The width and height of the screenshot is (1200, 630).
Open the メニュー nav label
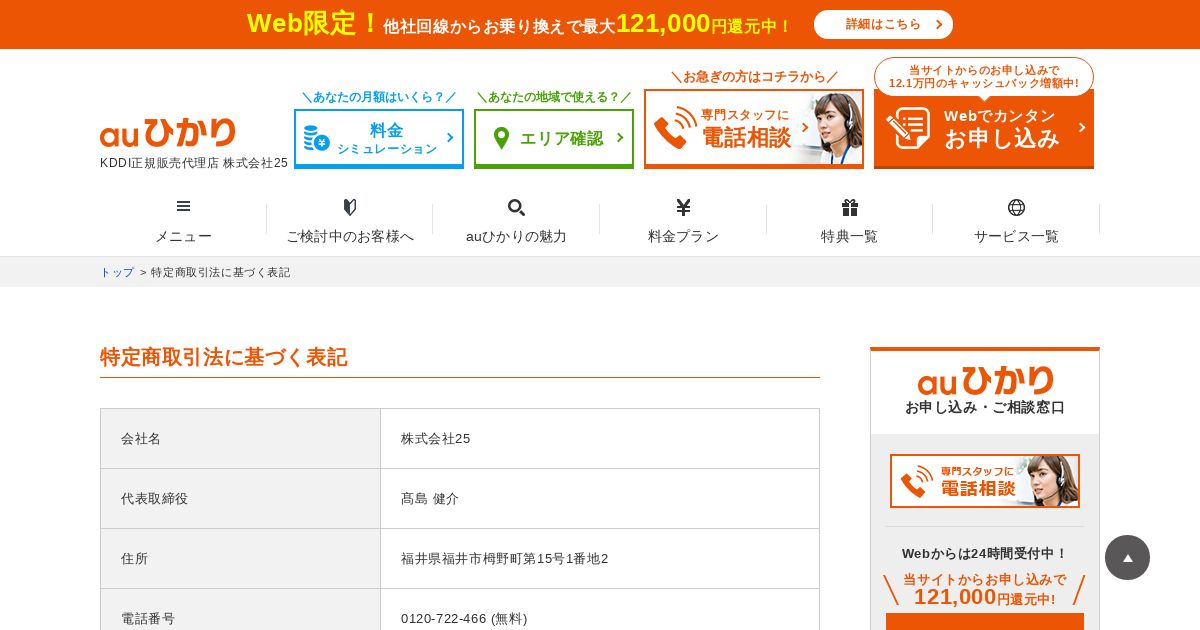point(183,236)
